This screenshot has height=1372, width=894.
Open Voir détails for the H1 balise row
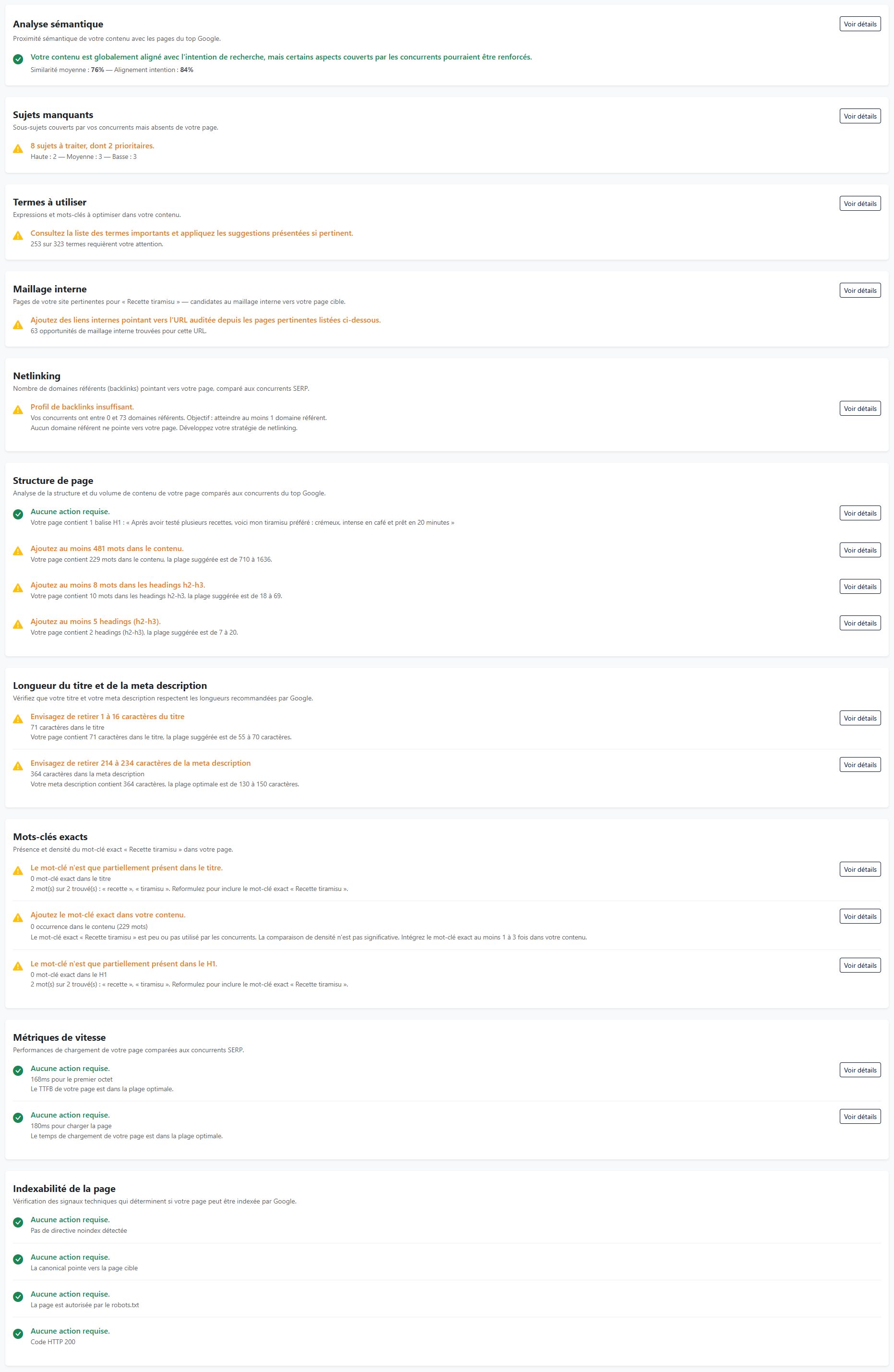pyautogui.click(x=860, y=513)
